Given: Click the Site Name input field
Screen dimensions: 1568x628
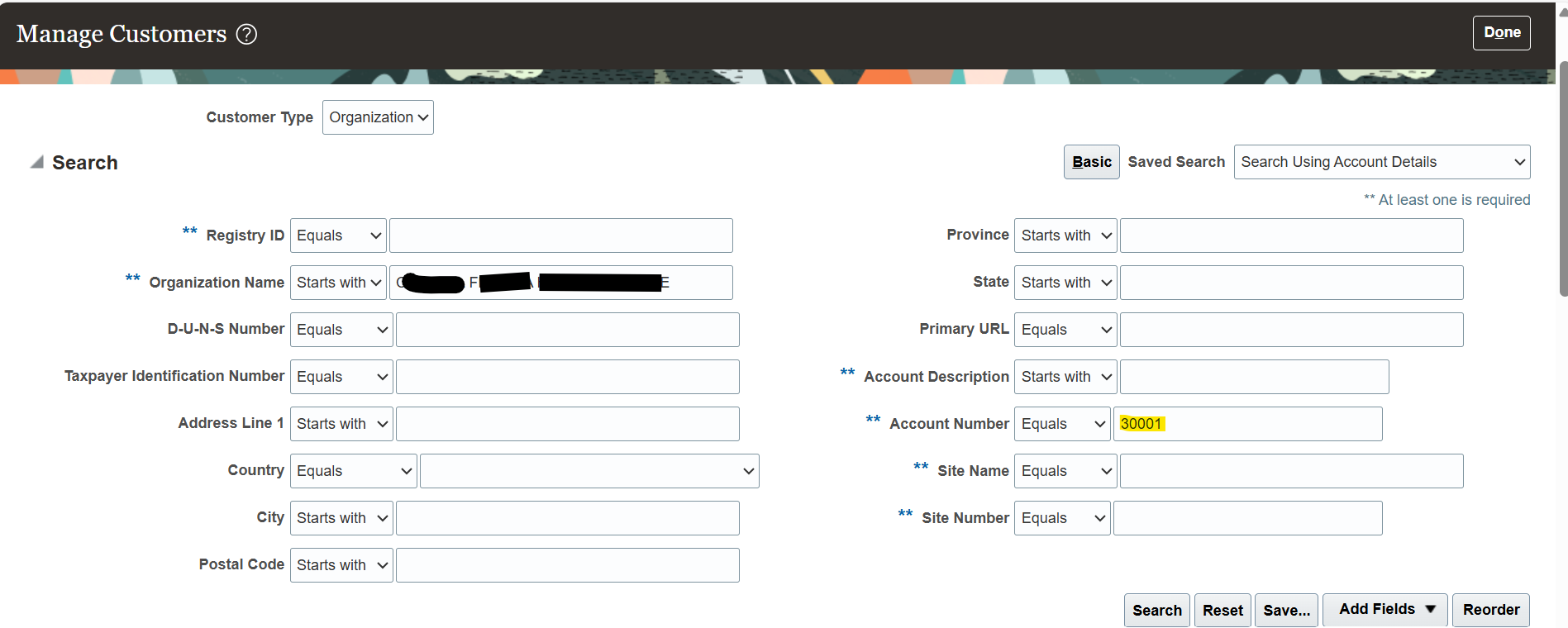Looking at the screenshot, I should pyautogui.click(x=1291, y=471).
